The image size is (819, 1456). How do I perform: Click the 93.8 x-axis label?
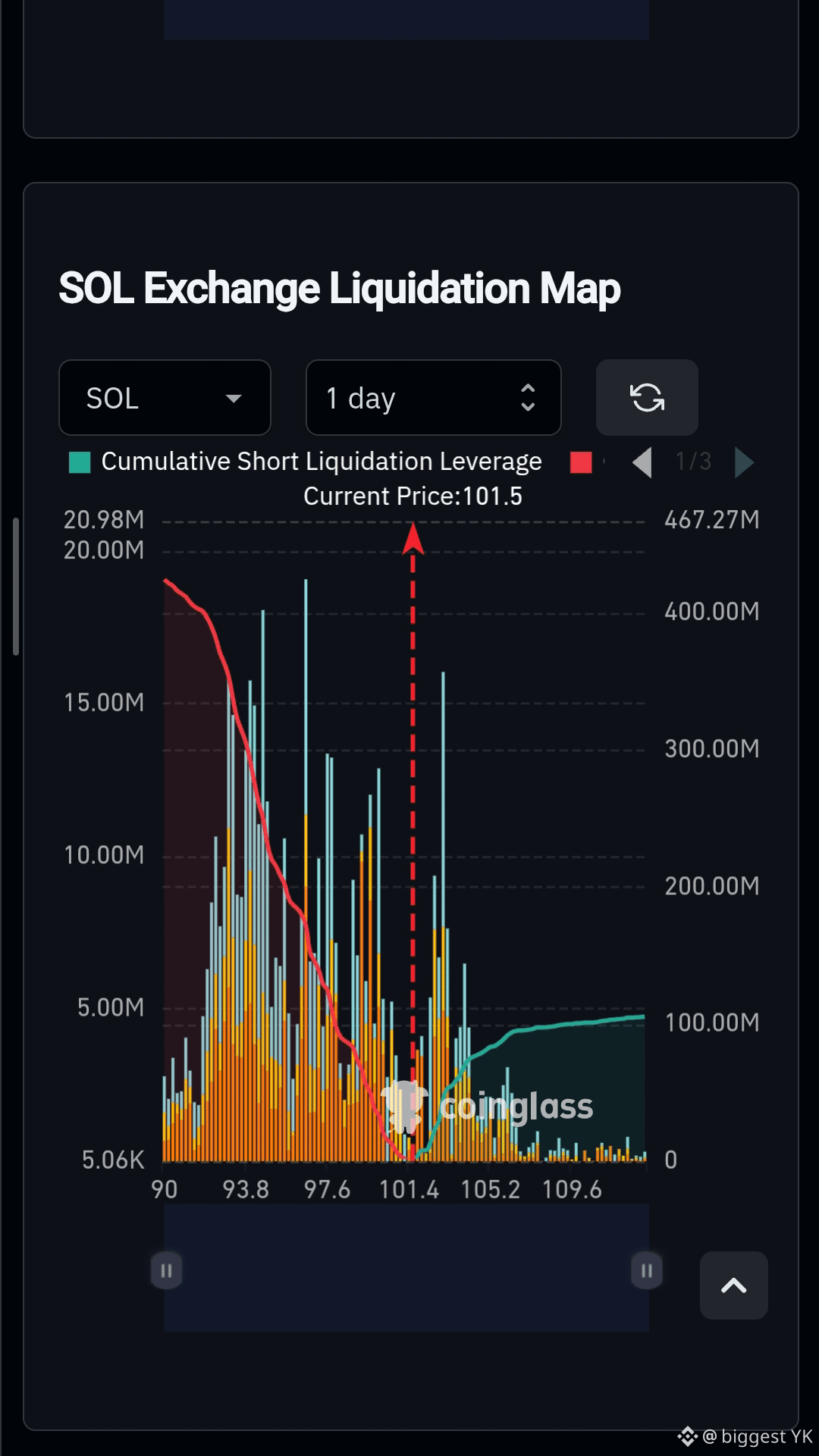tap(246, 1189)
